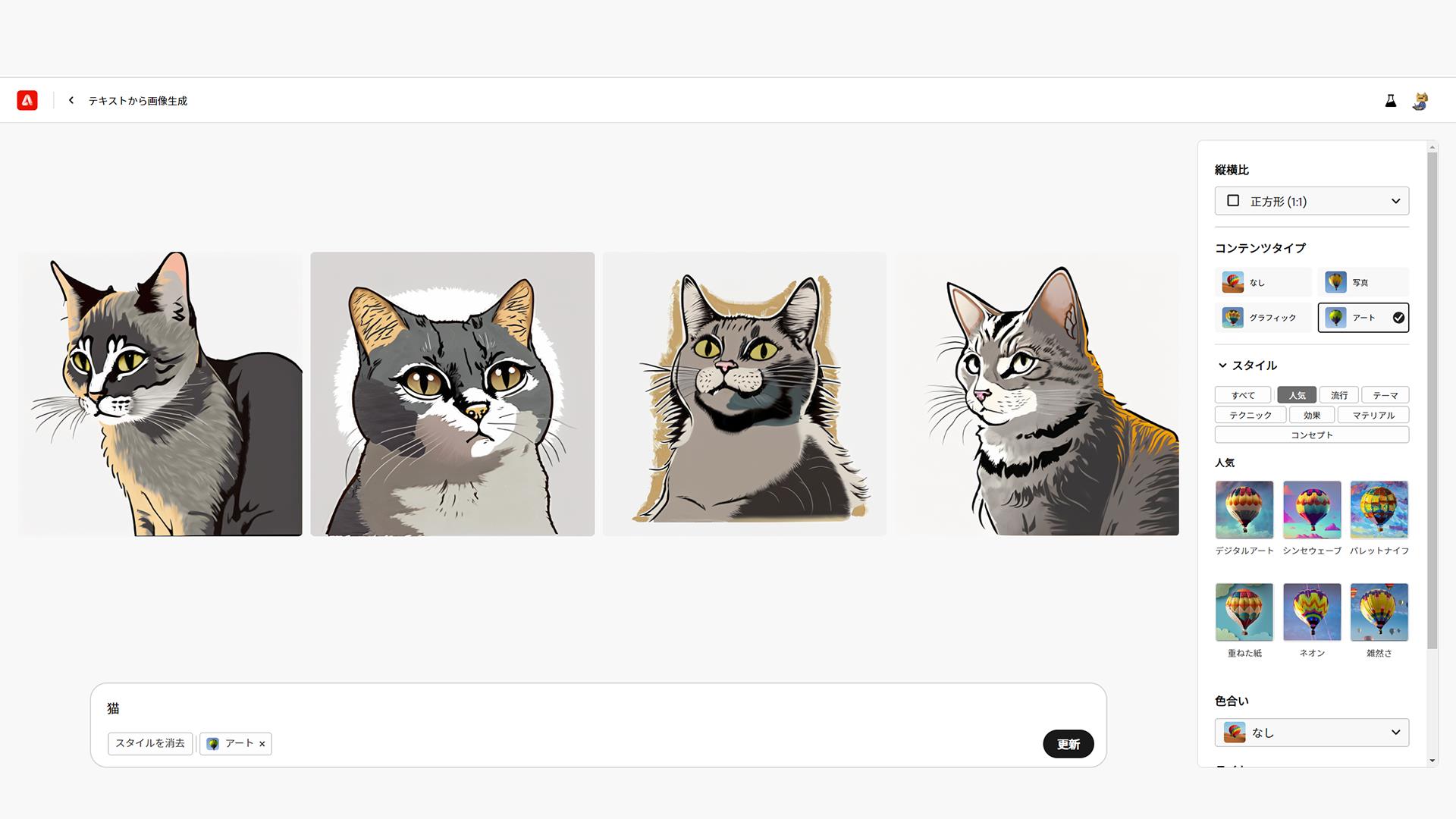Open the second generated cat image

pos(453,394)
